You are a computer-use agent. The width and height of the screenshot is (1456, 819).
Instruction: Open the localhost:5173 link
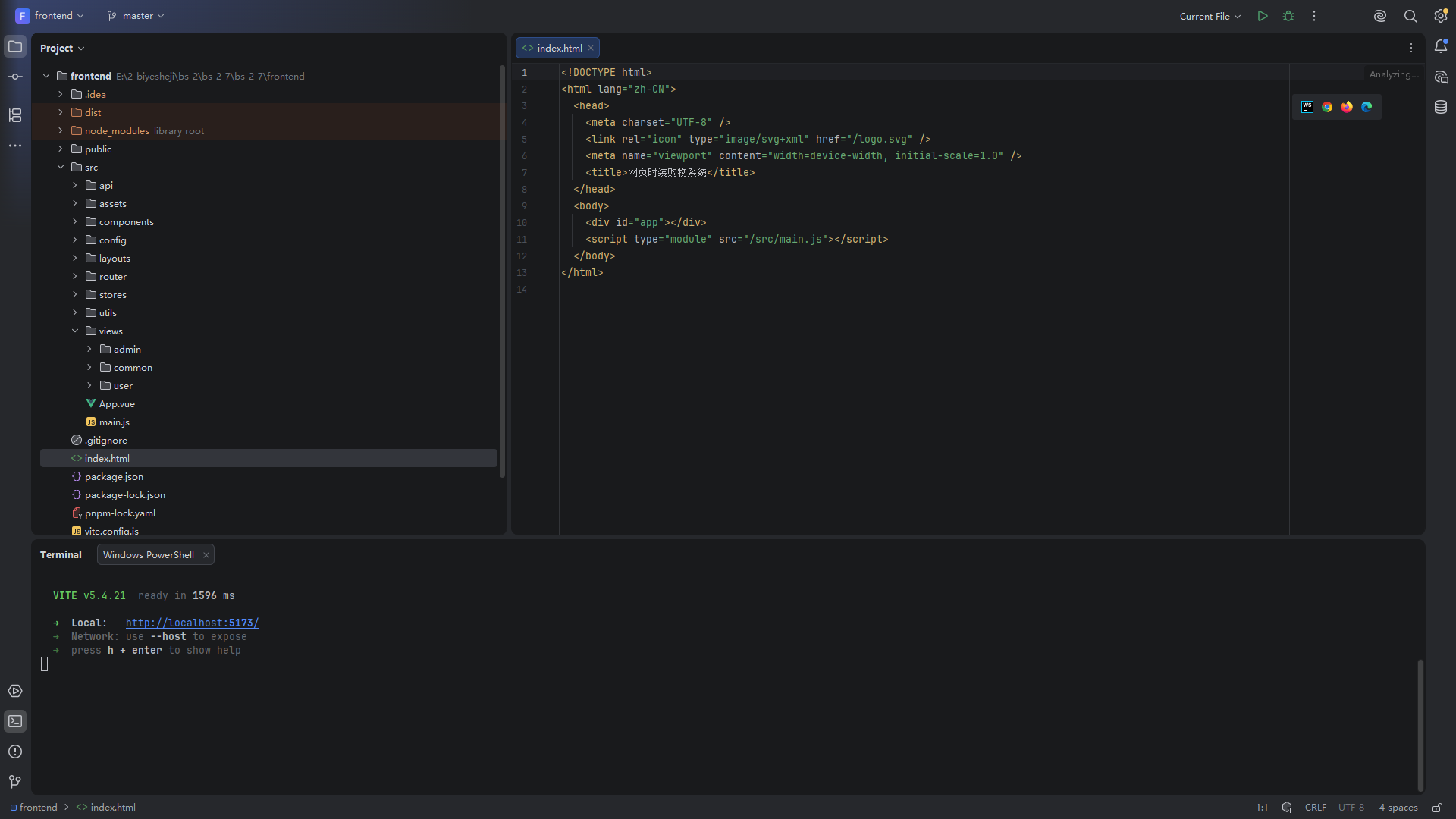click(193, 623)
